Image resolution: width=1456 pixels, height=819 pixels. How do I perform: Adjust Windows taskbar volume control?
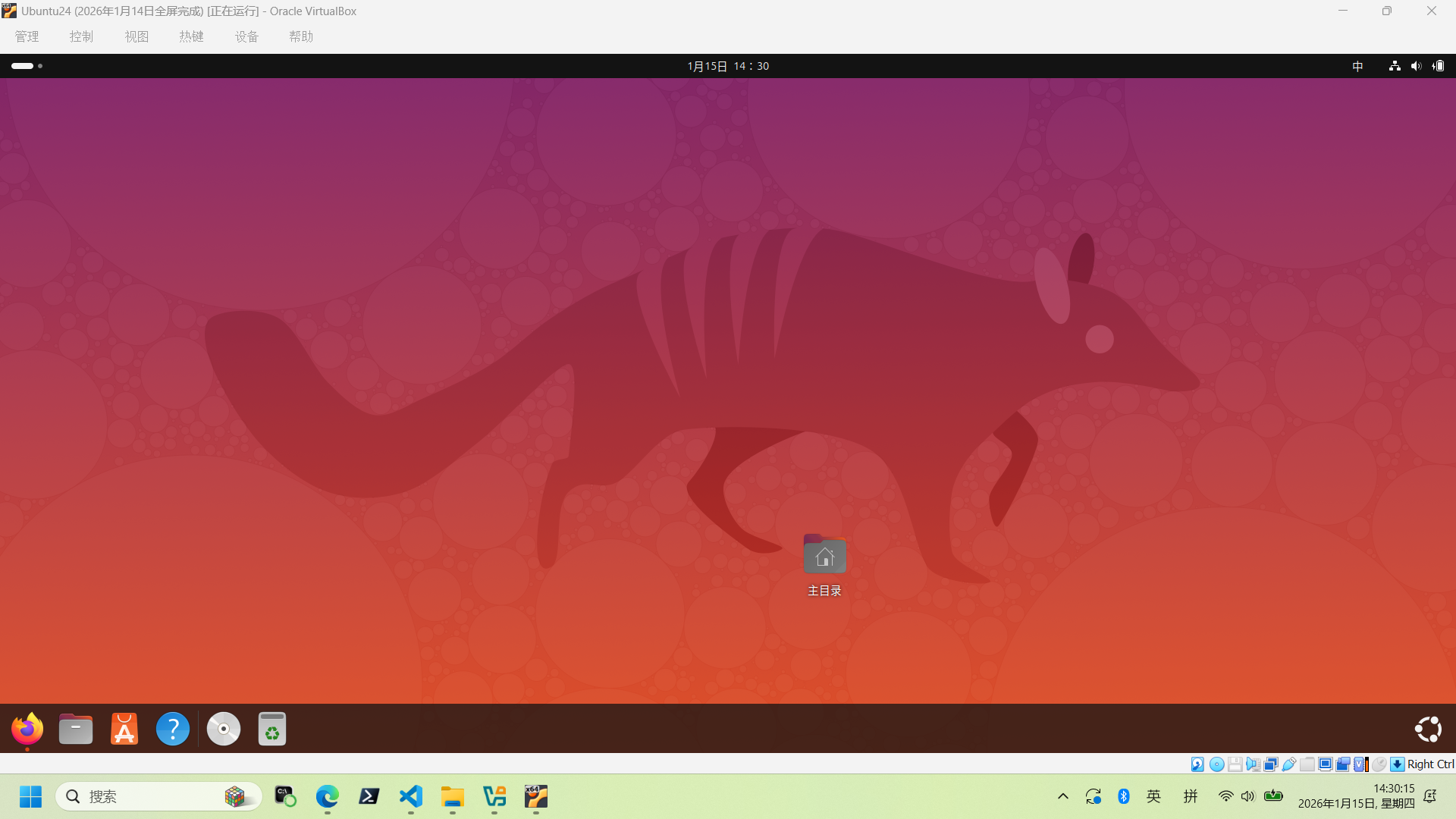point(1249,796)
